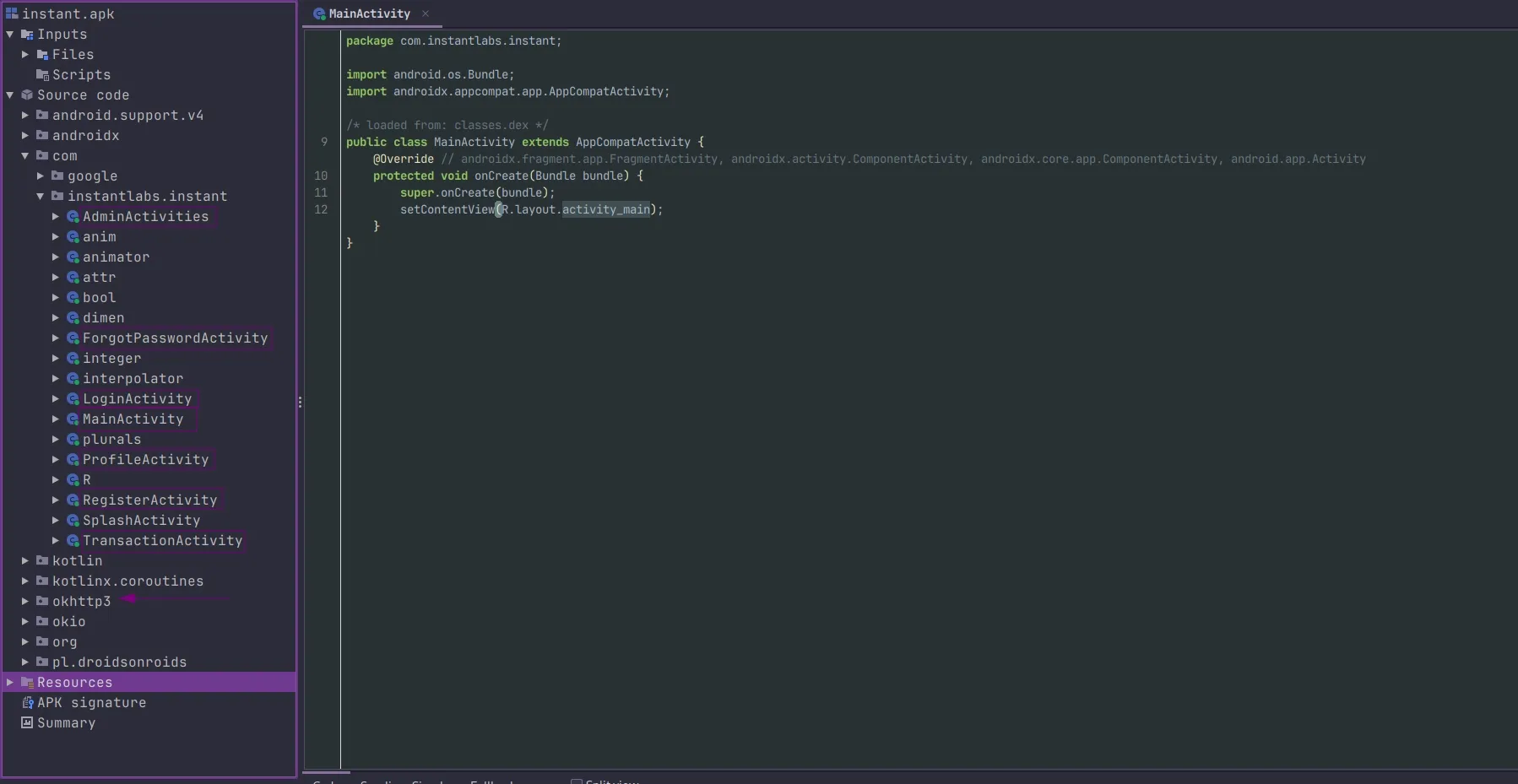Screen dimensions: 1518x784
Task: Expand the org package node
Action: [25, 642]
